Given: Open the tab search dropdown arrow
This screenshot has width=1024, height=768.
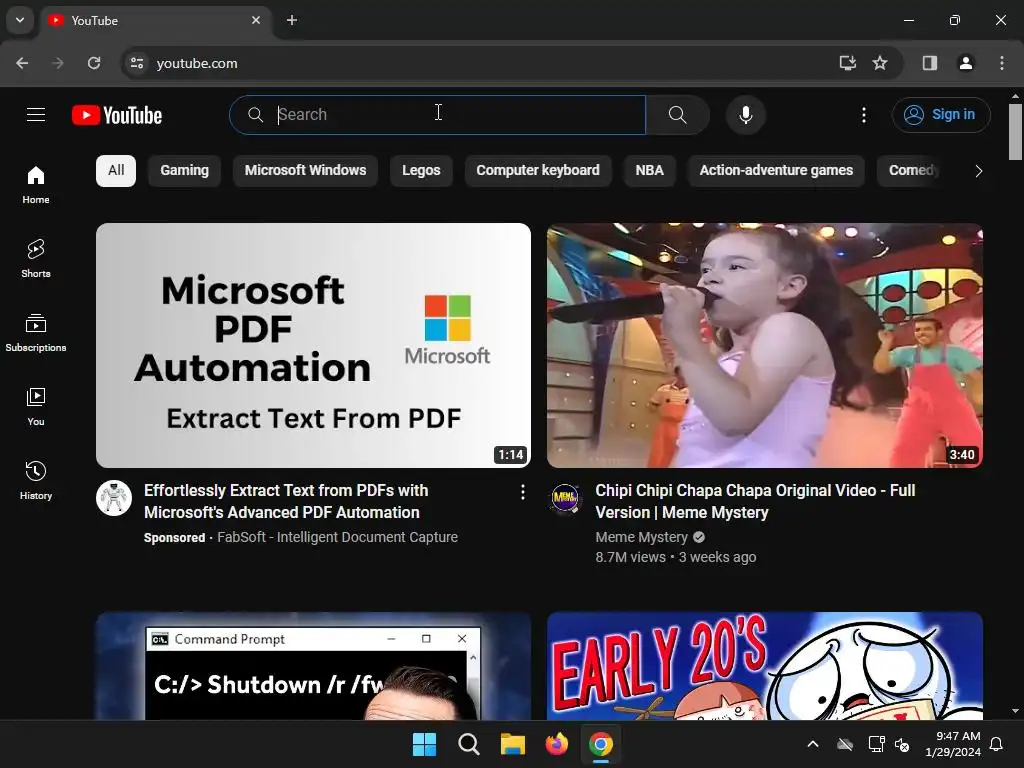Looking at the screenshot, I should click(20, 20).
